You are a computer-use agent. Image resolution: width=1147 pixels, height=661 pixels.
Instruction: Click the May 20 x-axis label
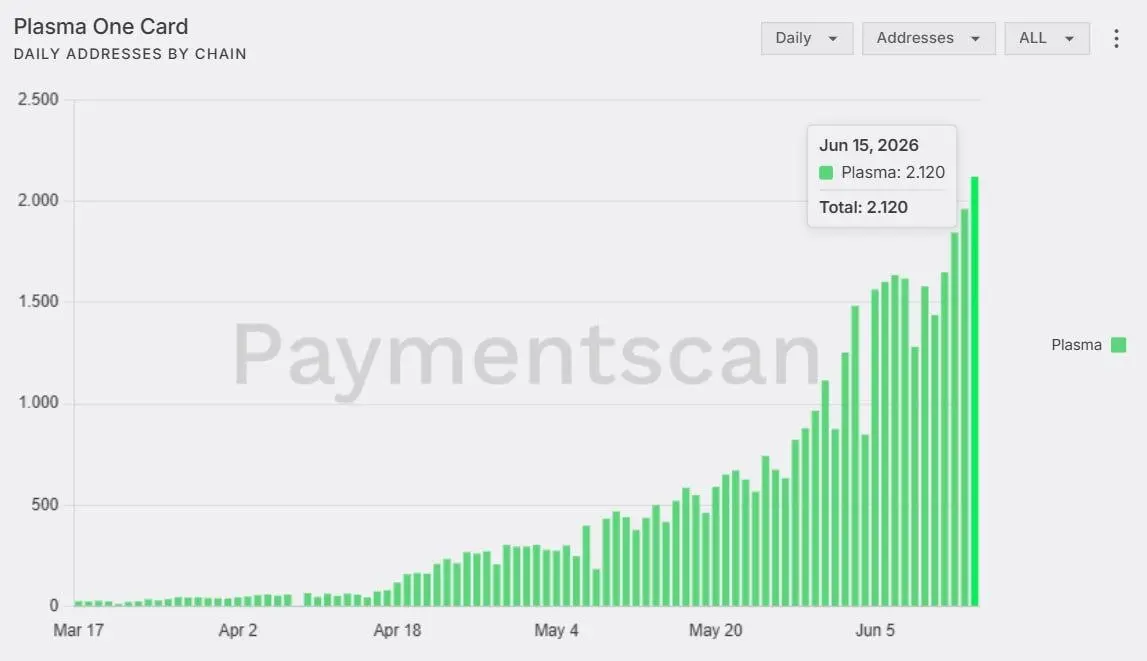[715, 630]
